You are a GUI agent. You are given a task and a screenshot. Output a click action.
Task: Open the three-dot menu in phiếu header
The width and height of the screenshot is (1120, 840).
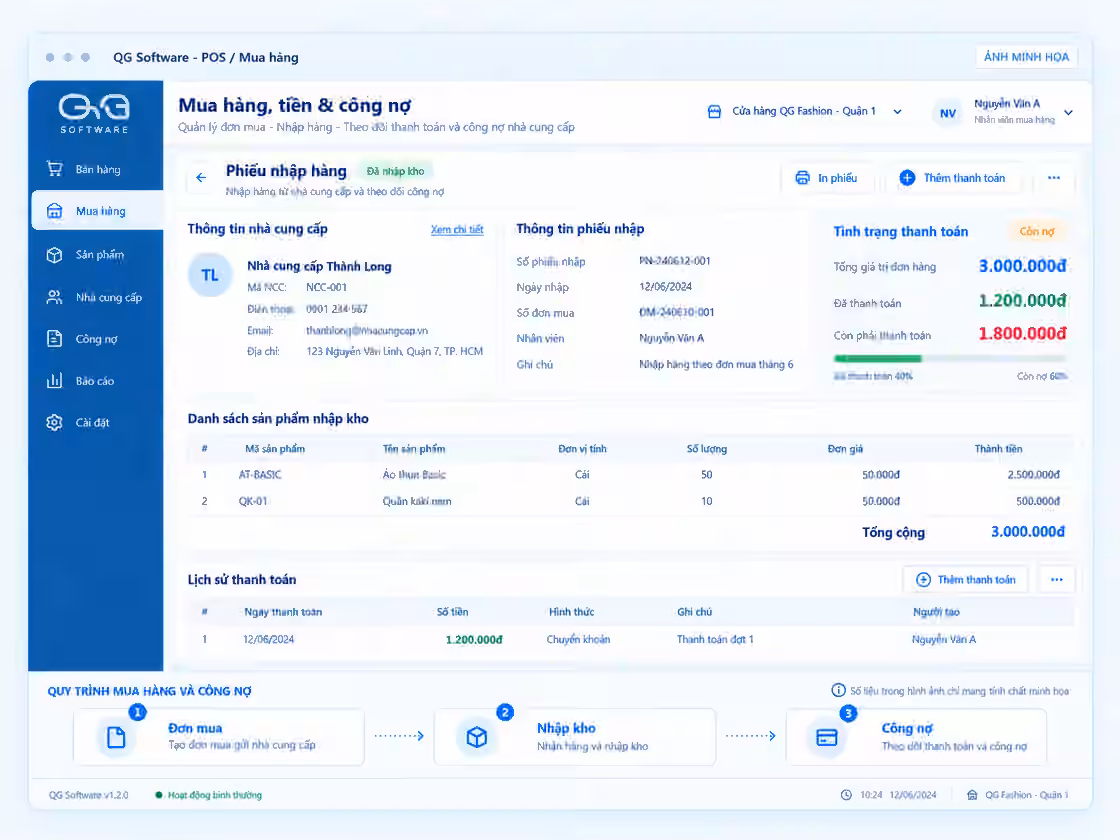click(1054, 178)
